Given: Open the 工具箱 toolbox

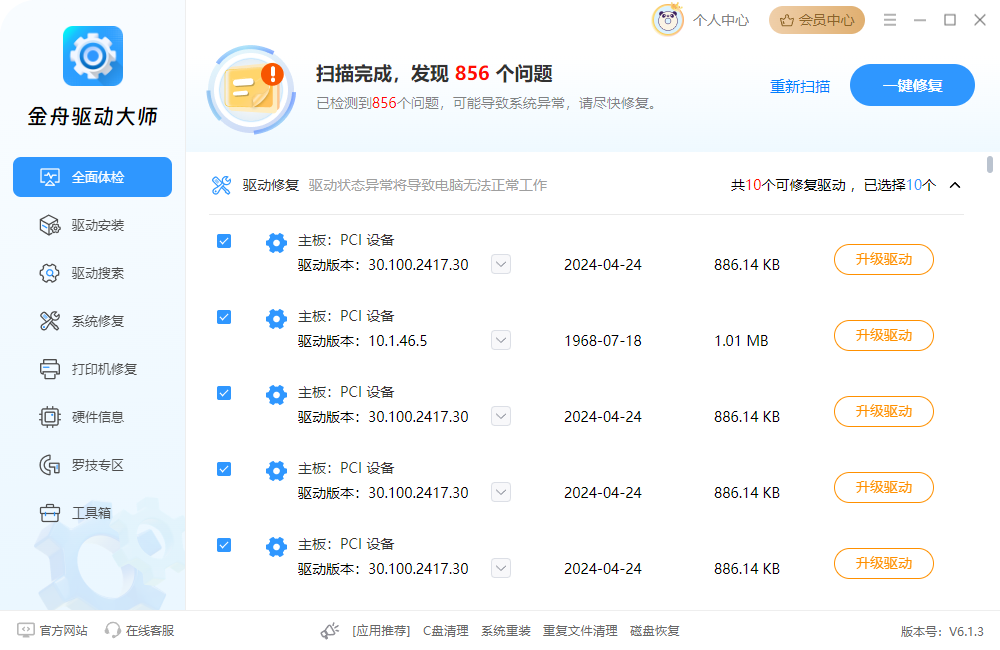Looking at the screenshot, I should click(92, 513).
